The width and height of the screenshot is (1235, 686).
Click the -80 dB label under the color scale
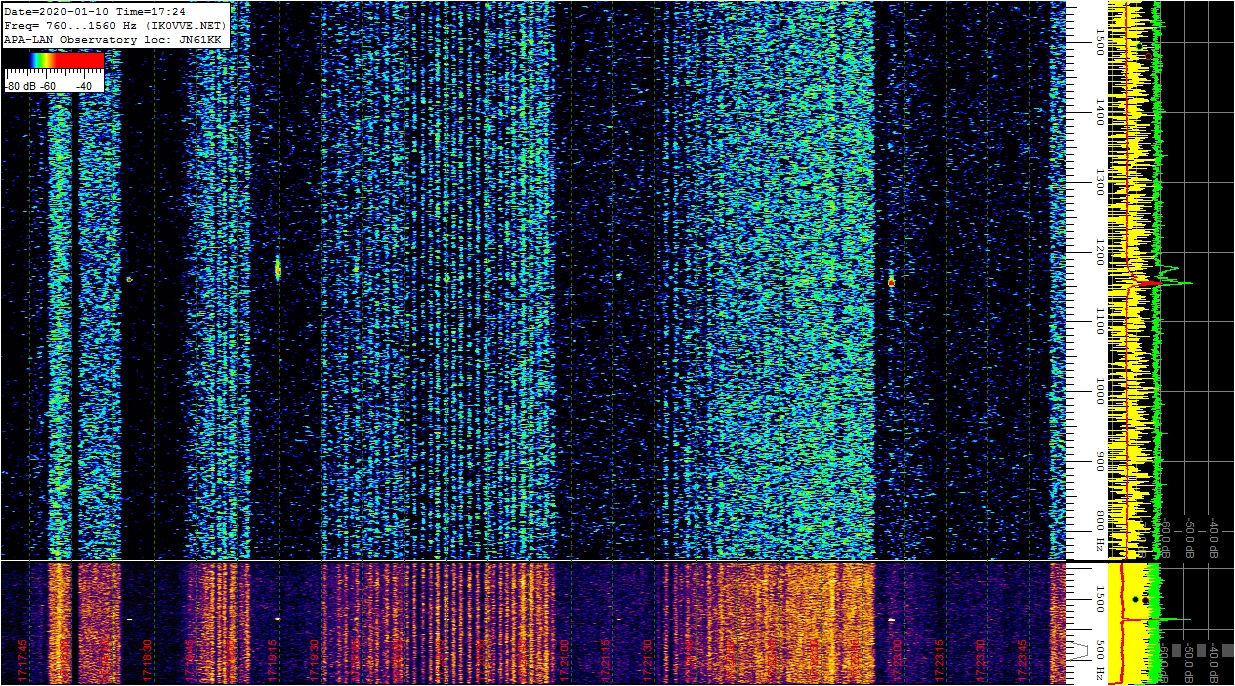click(x=21, y=86)
